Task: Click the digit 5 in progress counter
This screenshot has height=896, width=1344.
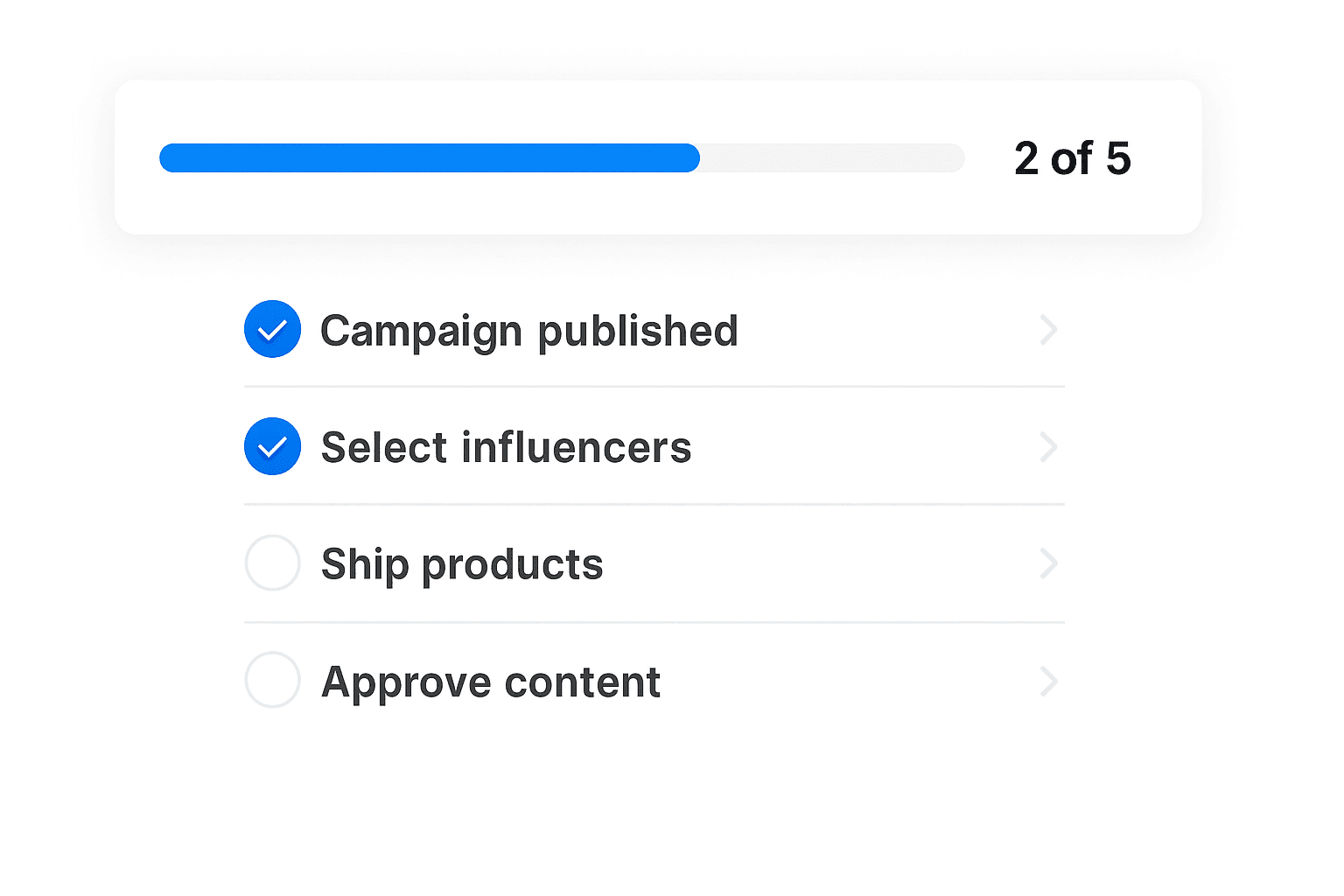Action: (1117, 158)
